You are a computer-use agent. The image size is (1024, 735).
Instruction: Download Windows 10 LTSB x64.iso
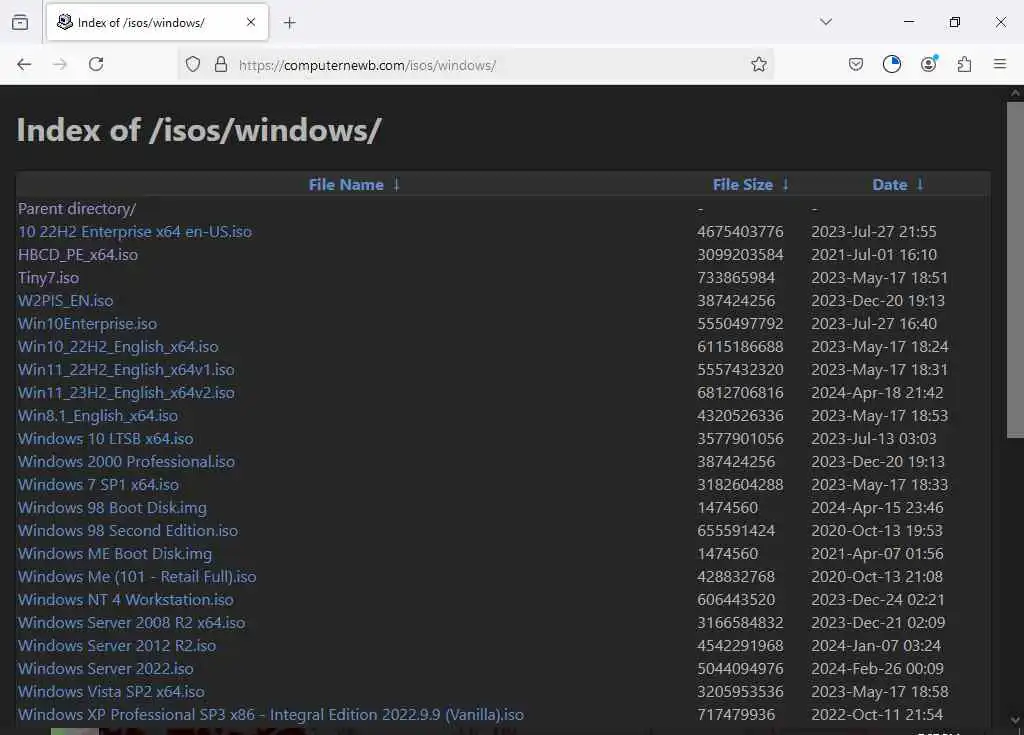105,438
